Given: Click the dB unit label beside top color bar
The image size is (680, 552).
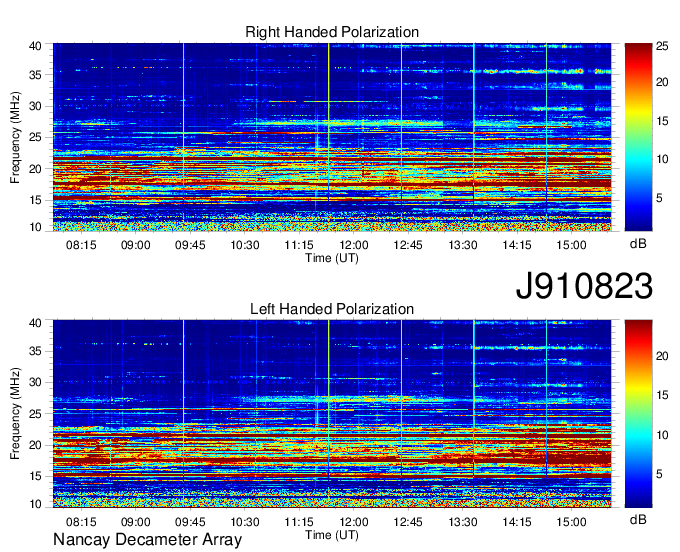Looking at the screenshot, I should click(638, 244).
